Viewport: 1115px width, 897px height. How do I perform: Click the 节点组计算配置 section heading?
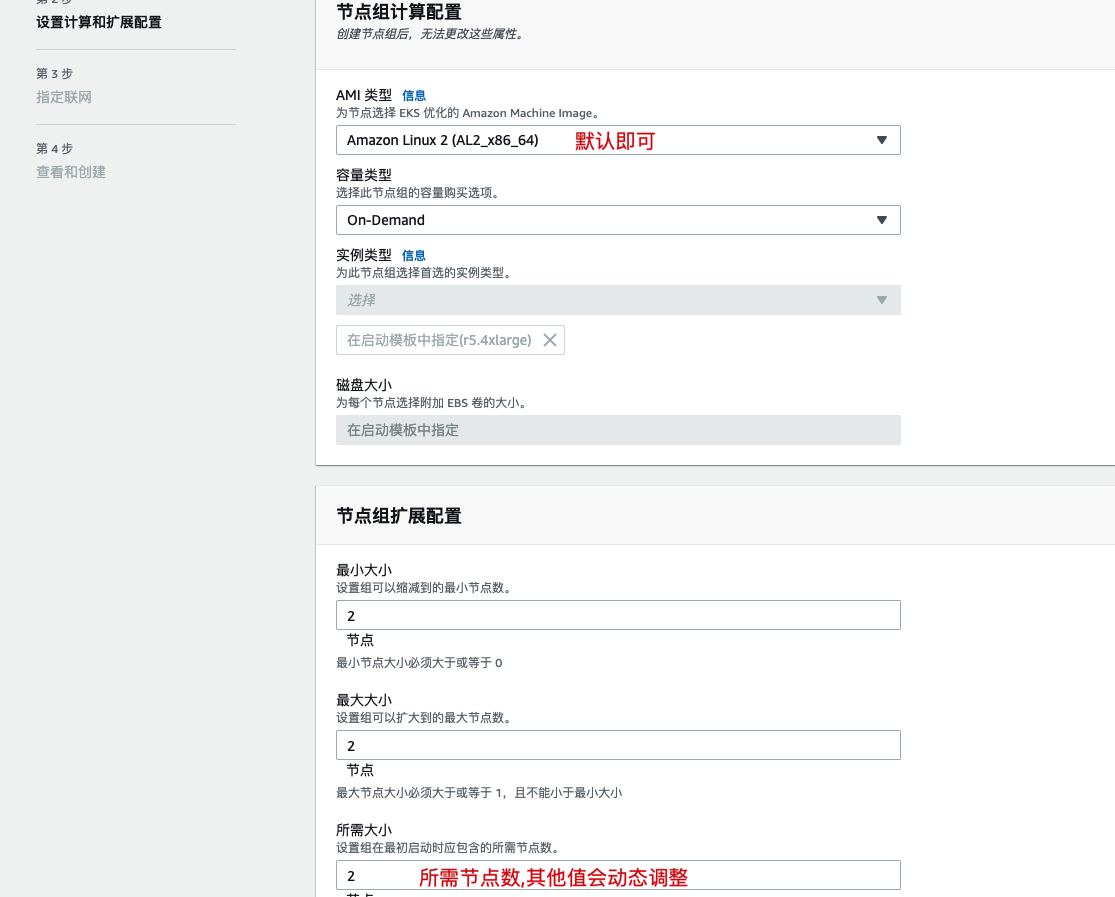click(399, 12)
